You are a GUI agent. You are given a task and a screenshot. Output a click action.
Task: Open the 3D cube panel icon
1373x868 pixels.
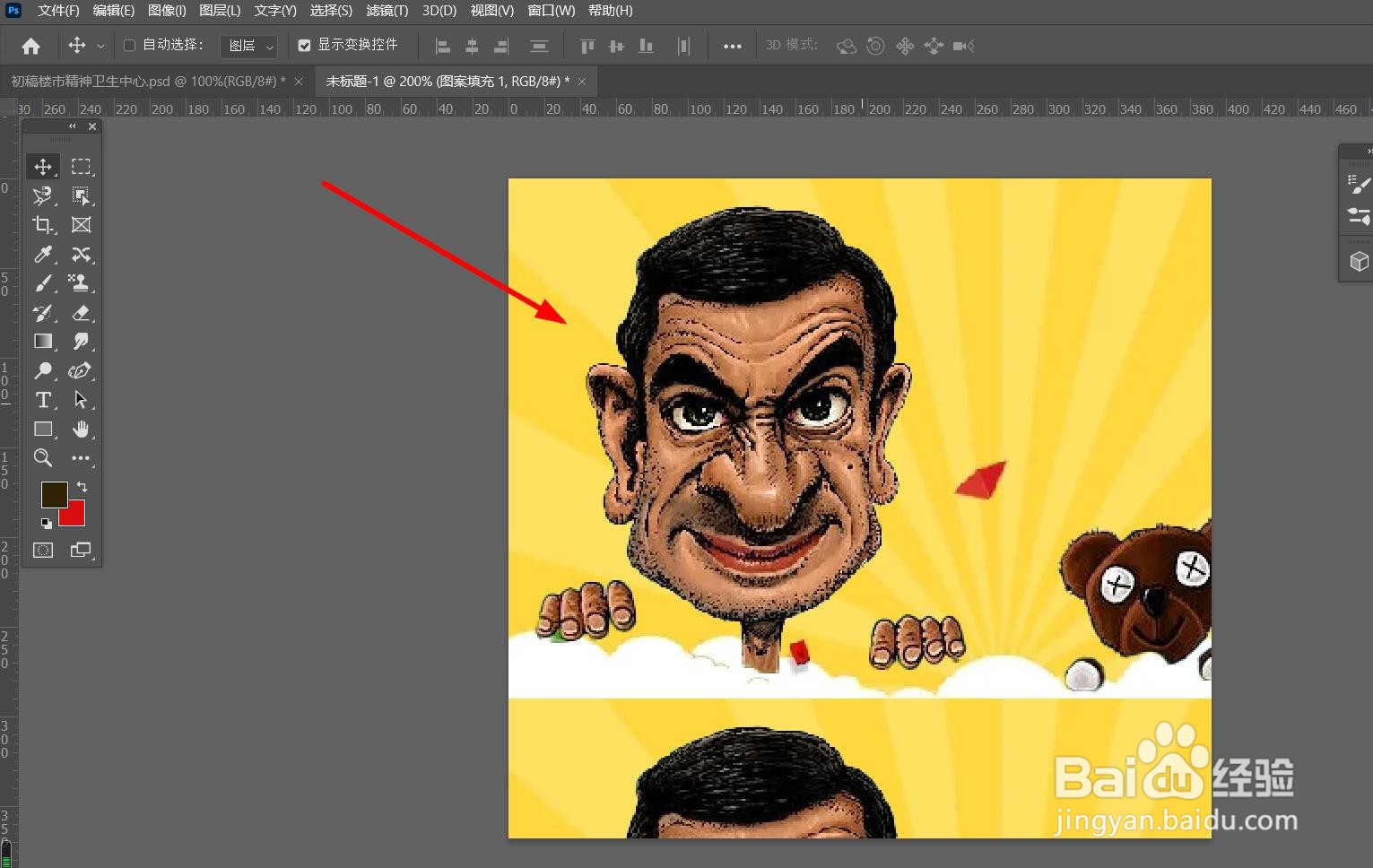pos(1359,261)
